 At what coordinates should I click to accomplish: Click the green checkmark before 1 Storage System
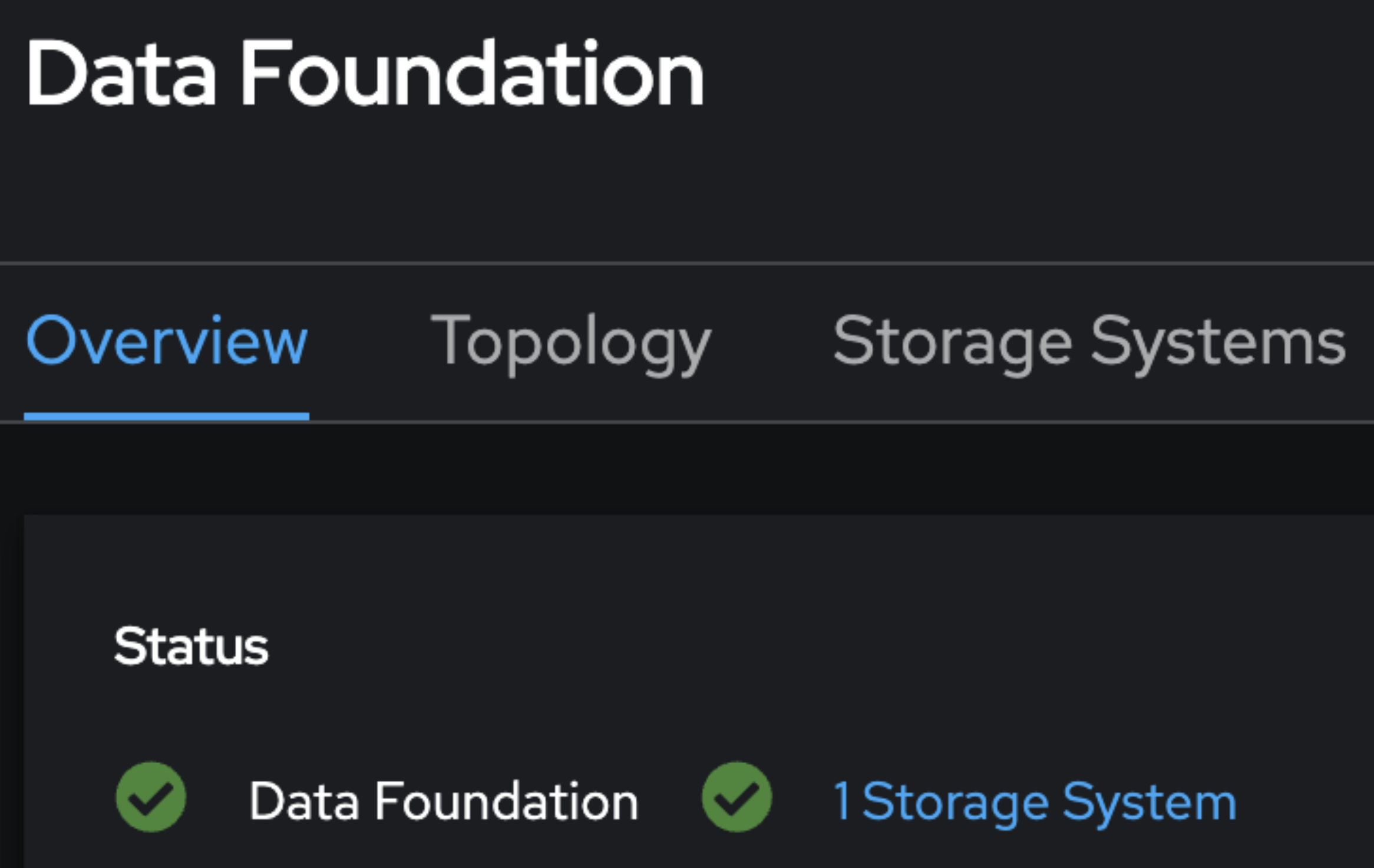point(736,797)
